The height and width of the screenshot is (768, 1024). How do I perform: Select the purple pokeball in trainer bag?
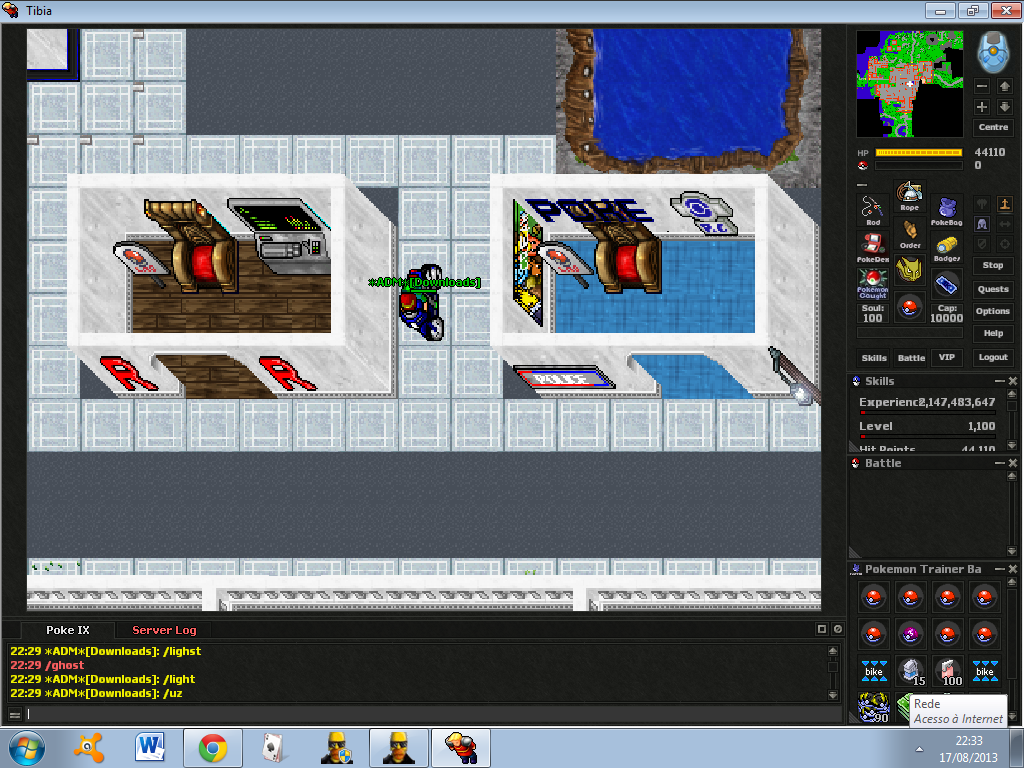click(x=910, y=633)
